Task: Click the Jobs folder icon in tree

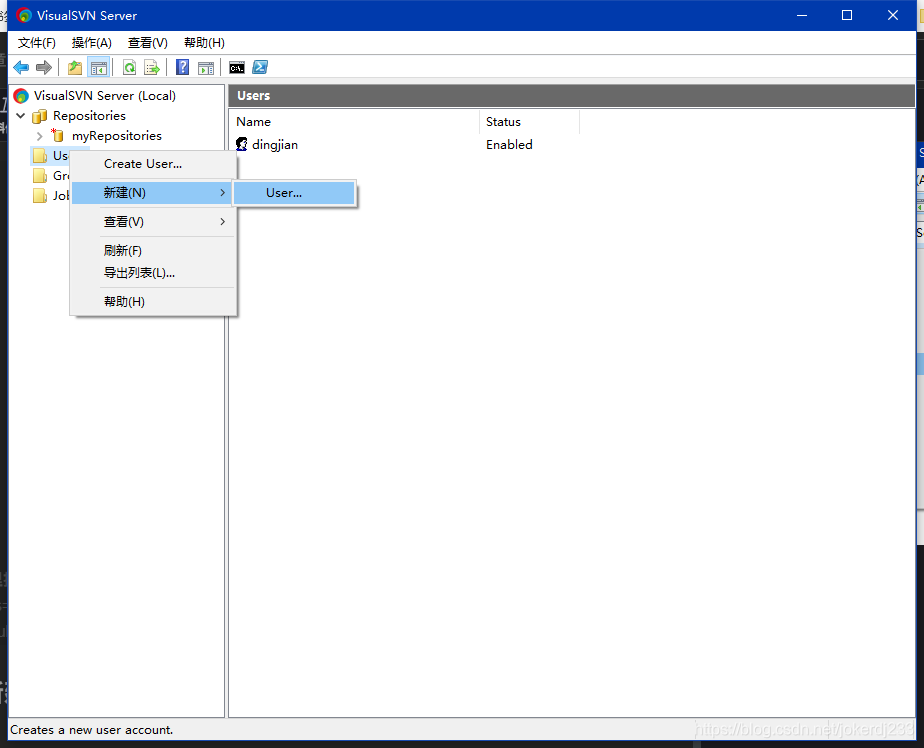Action: point(39,196)
